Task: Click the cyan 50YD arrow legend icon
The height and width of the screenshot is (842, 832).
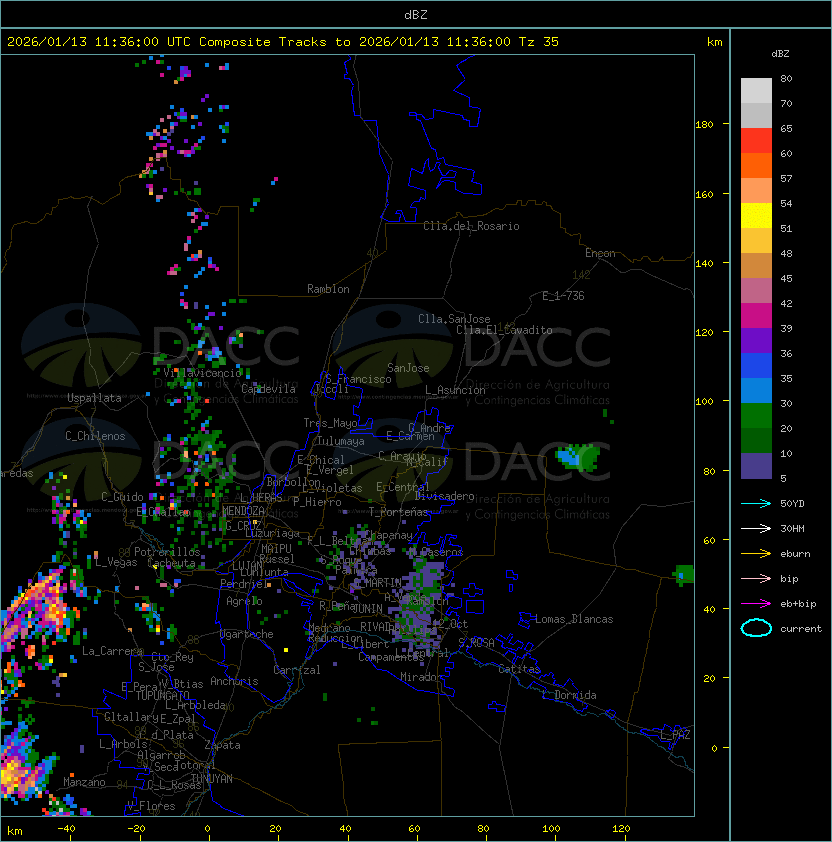Action: (756, 504)
